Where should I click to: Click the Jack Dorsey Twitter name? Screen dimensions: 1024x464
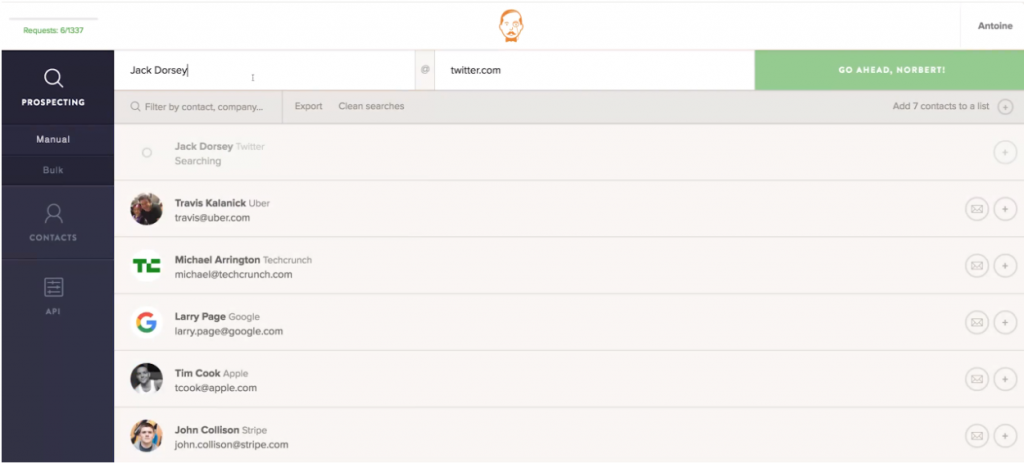(219, 146)
